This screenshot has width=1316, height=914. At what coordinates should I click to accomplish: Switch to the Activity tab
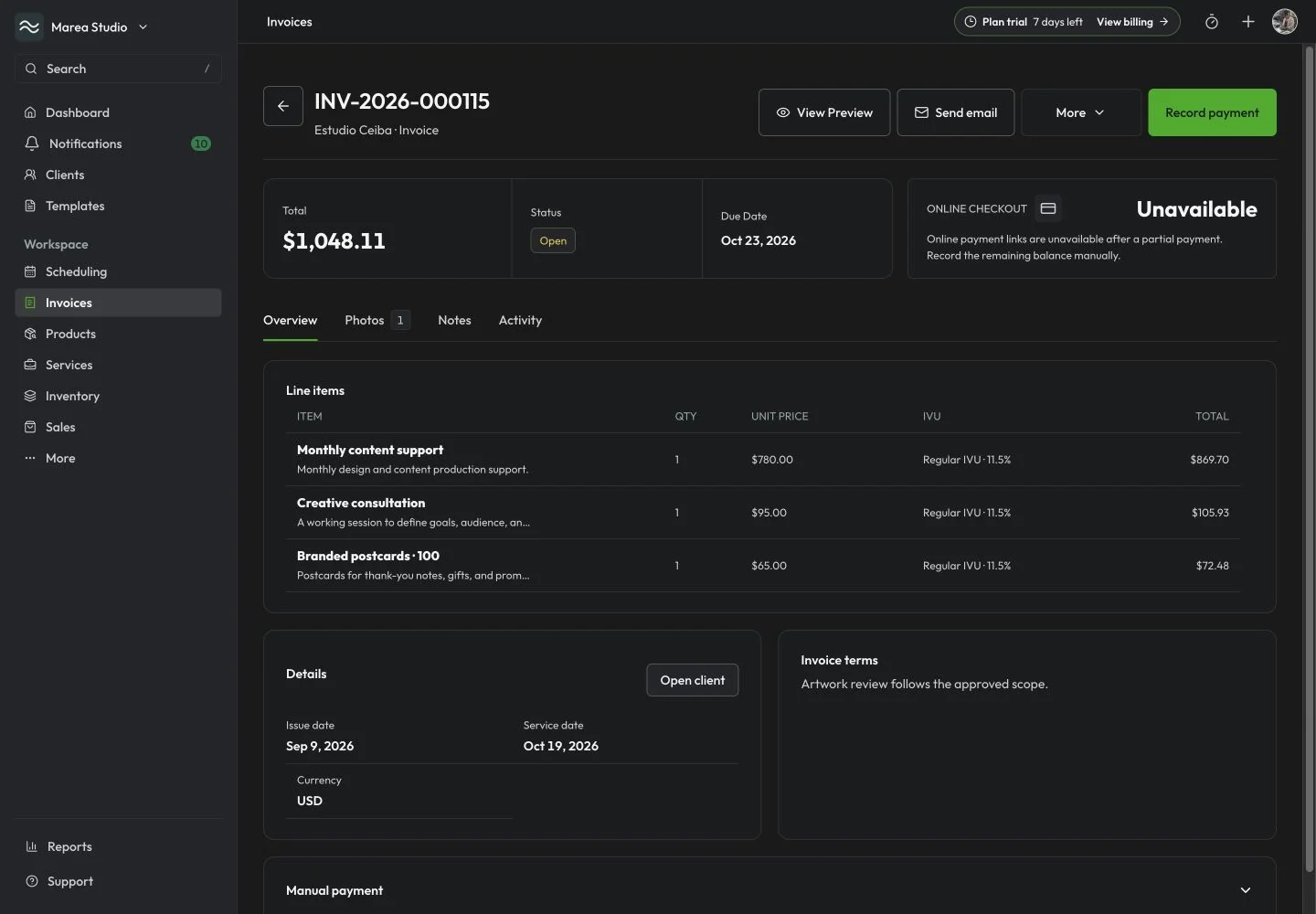(x=520, y=320)
